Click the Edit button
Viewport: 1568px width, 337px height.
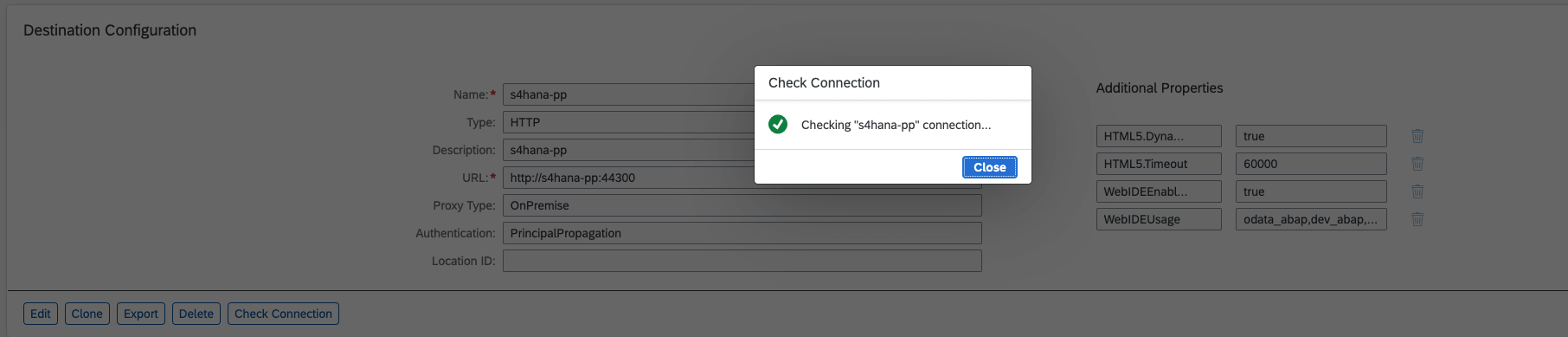[x=41, y=314]
